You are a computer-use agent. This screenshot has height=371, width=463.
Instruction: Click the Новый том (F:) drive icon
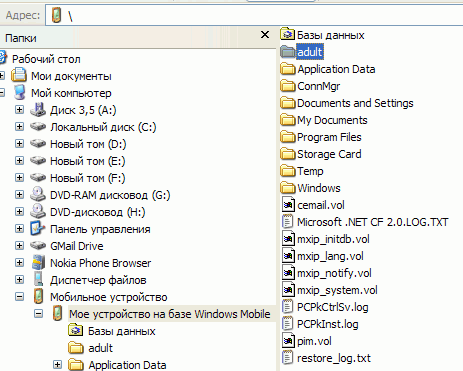[x=38, y=178]
